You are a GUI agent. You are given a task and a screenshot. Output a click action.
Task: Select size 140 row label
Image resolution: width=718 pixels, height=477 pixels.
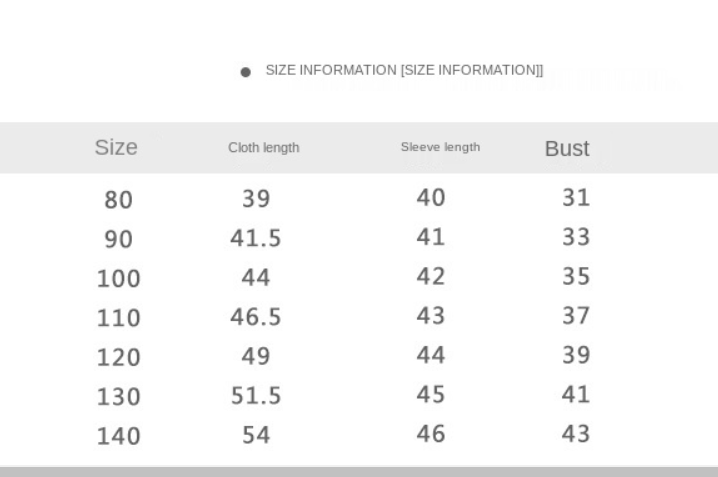click(x=119, y=436)
